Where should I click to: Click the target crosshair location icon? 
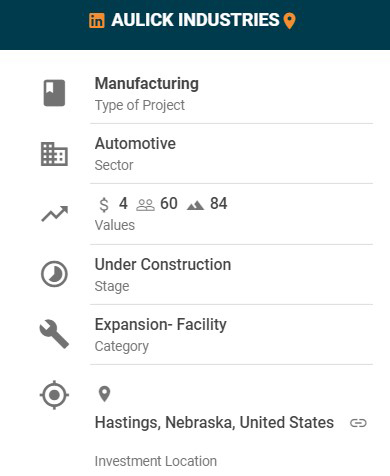[x=54, y=395]
